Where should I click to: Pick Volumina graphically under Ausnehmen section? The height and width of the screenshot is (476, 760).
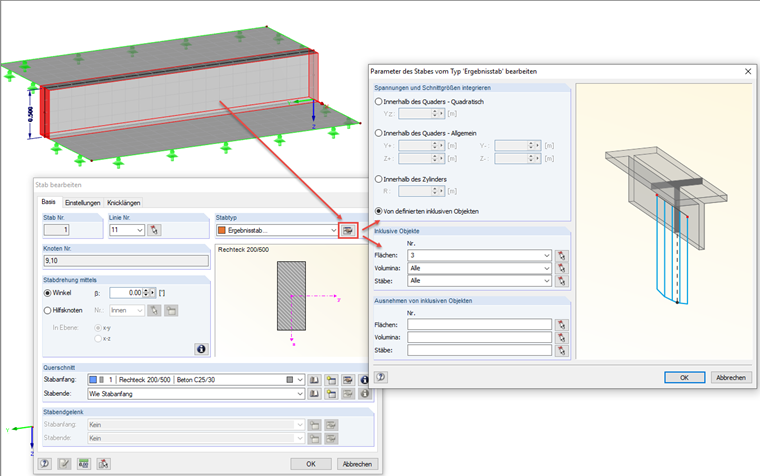pyautogui.click(x=561, y=337)
